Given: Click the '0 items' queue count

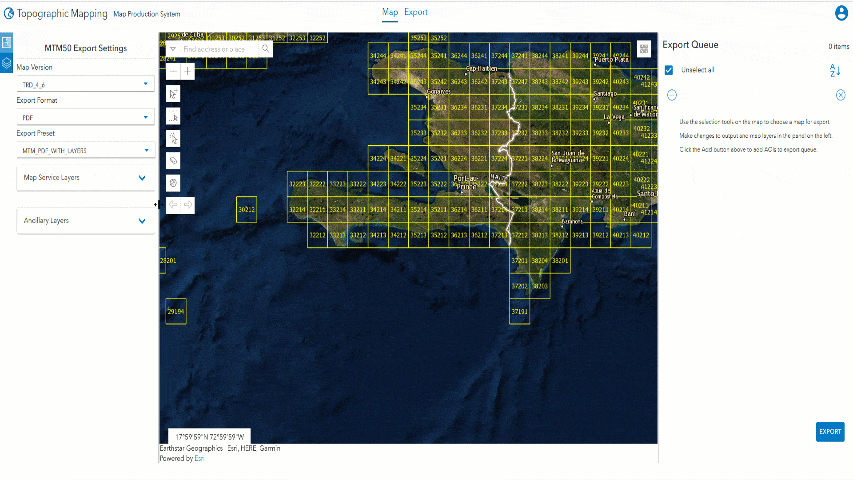Looking at the screenshot, I should [x=839, y=47].
